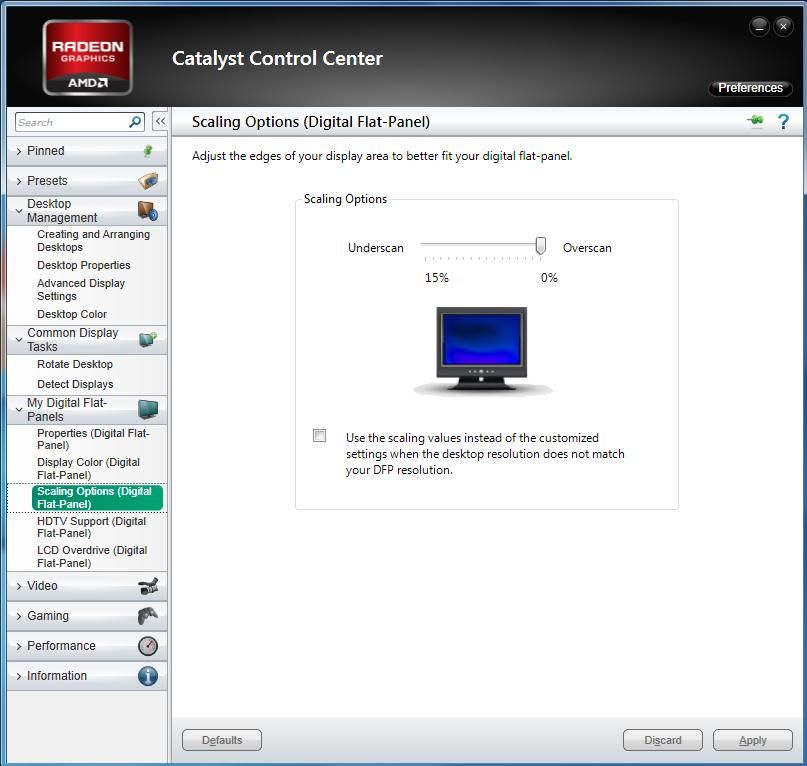807x766 pixels.
Task: Click the Information 'i' icon
Action: click(x=148, y=676)
